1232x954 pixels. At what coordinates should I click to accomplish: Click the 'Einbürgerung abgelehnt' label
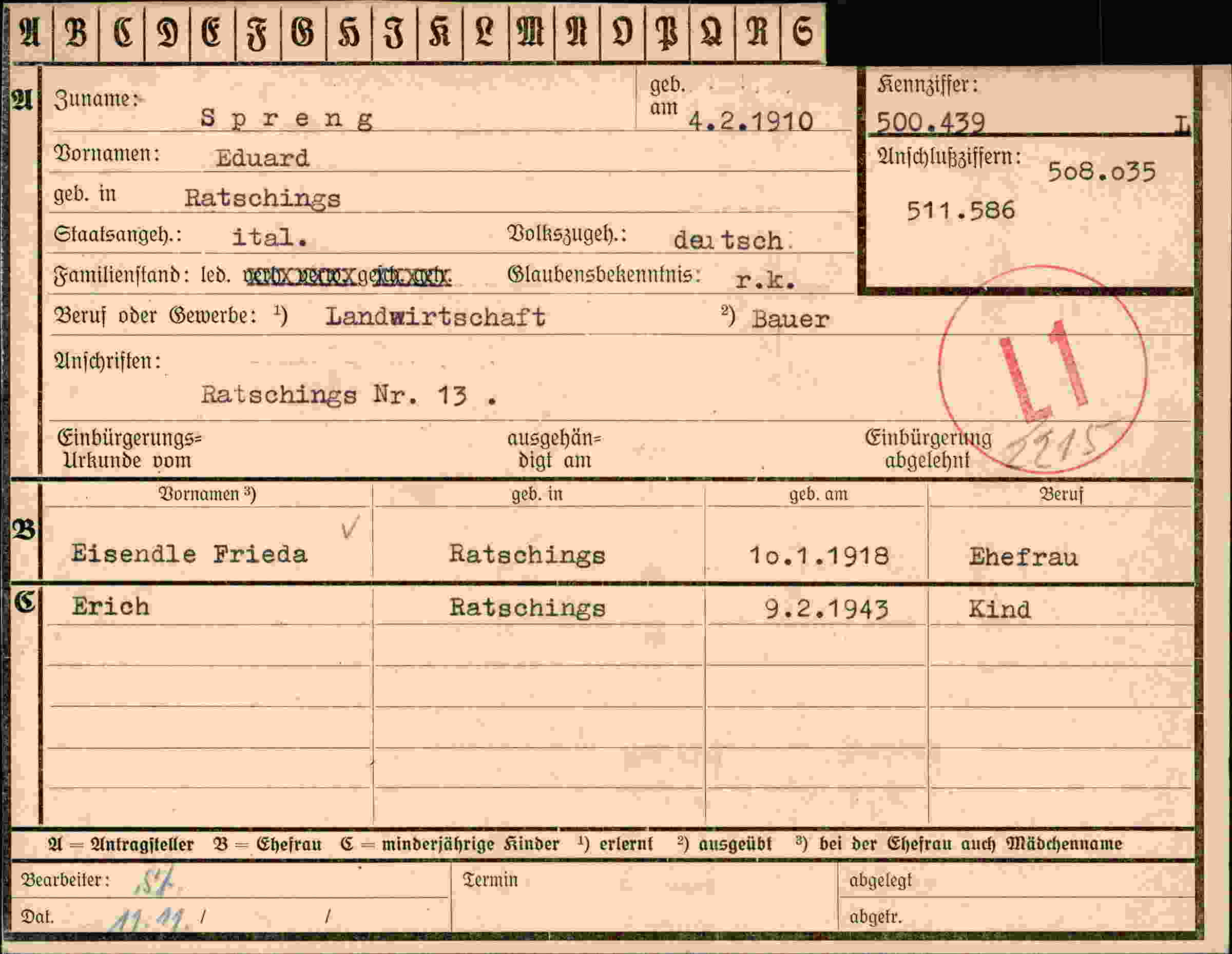point(928,450)
